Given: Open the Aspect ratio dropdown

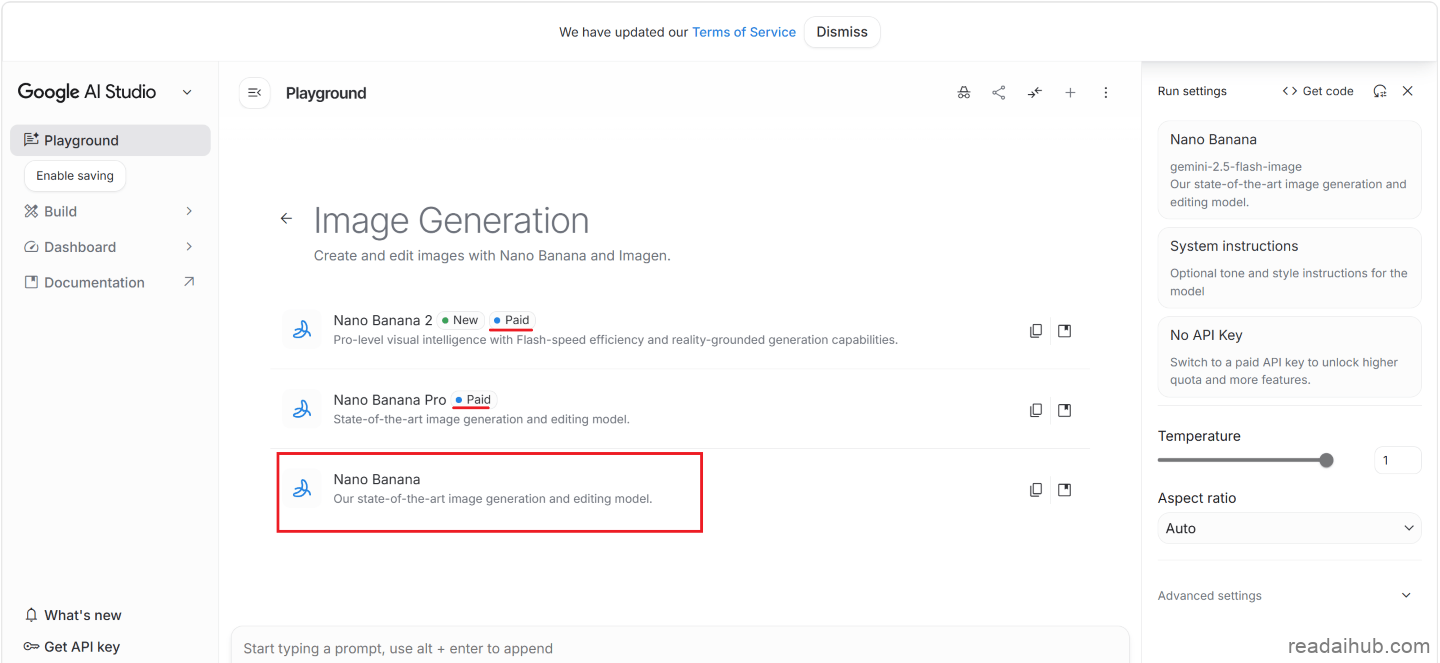Looking at the screenshot, I should coord(1289,528).
